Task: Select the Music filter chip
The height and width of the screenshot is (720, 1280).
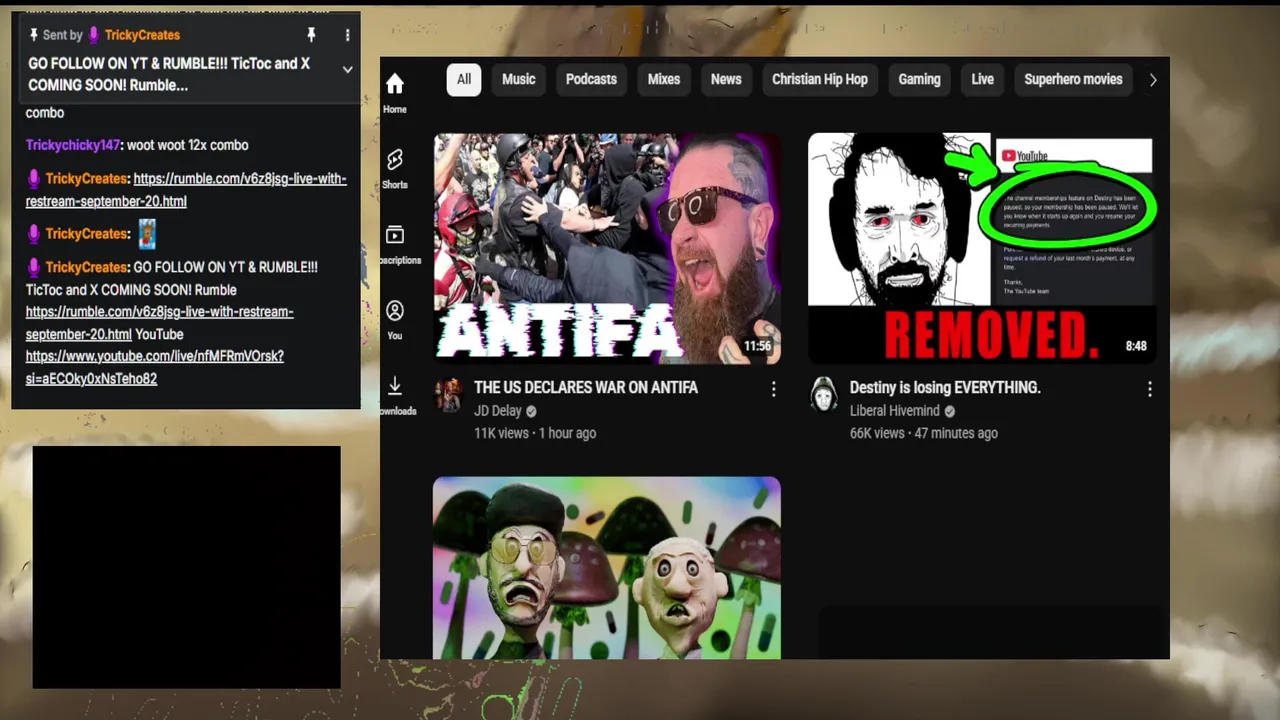Action: 518,80
